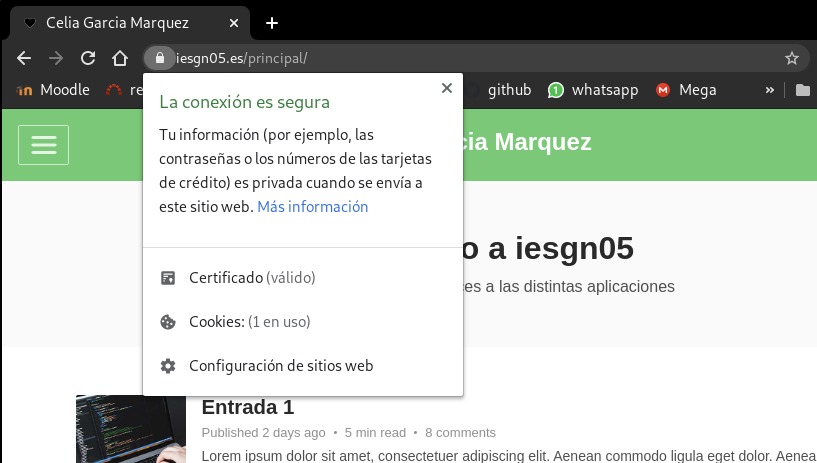Open the whatsapp bookmark

tap(593, 90)
